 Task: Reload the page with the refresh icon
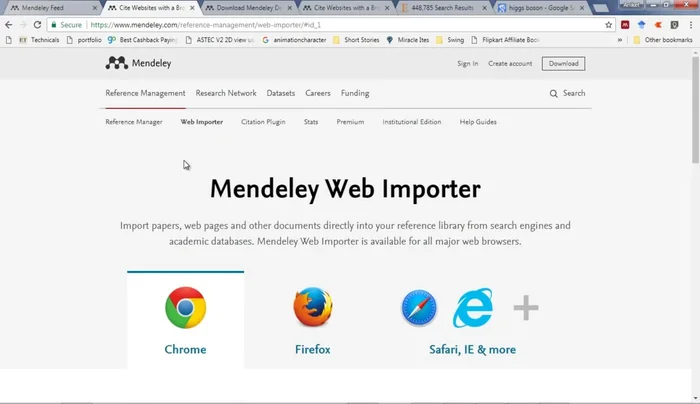click(38, 25)
